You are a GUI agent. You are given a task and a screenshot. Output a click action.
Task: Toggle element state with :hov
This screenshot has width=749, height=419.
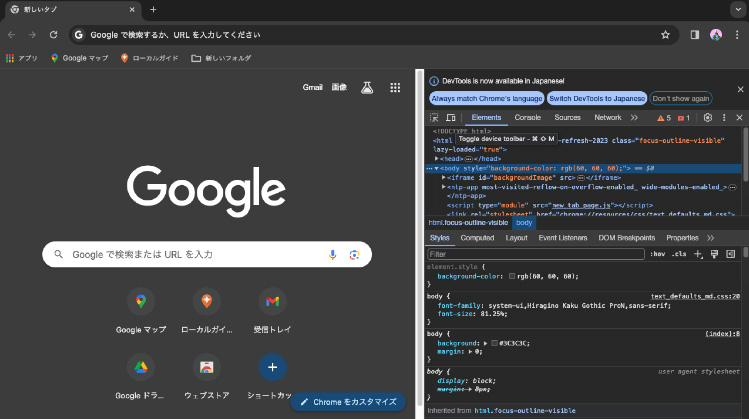point(657,254)
